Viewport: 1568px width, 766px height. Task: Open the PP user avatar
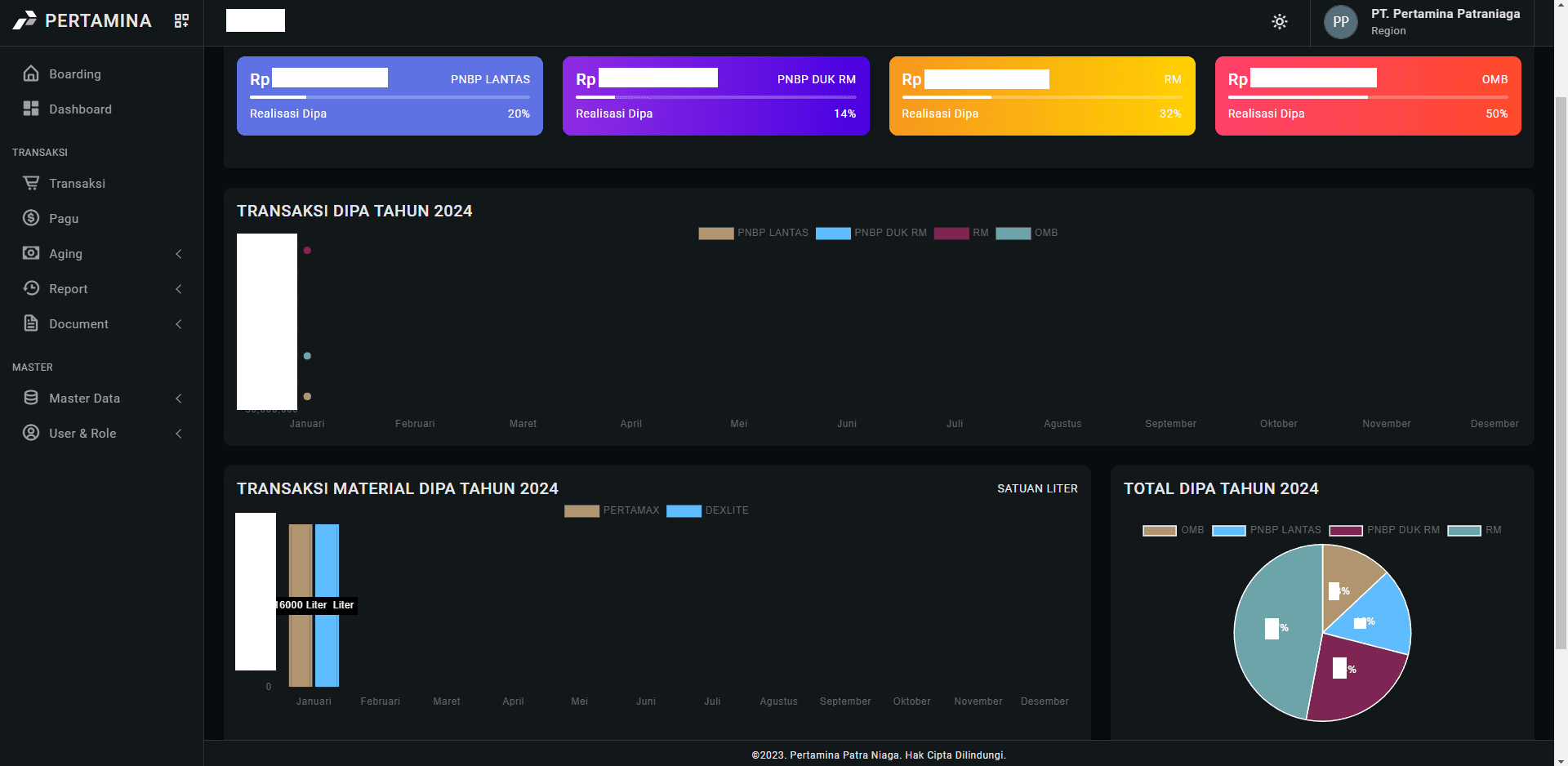(1341, 22)
